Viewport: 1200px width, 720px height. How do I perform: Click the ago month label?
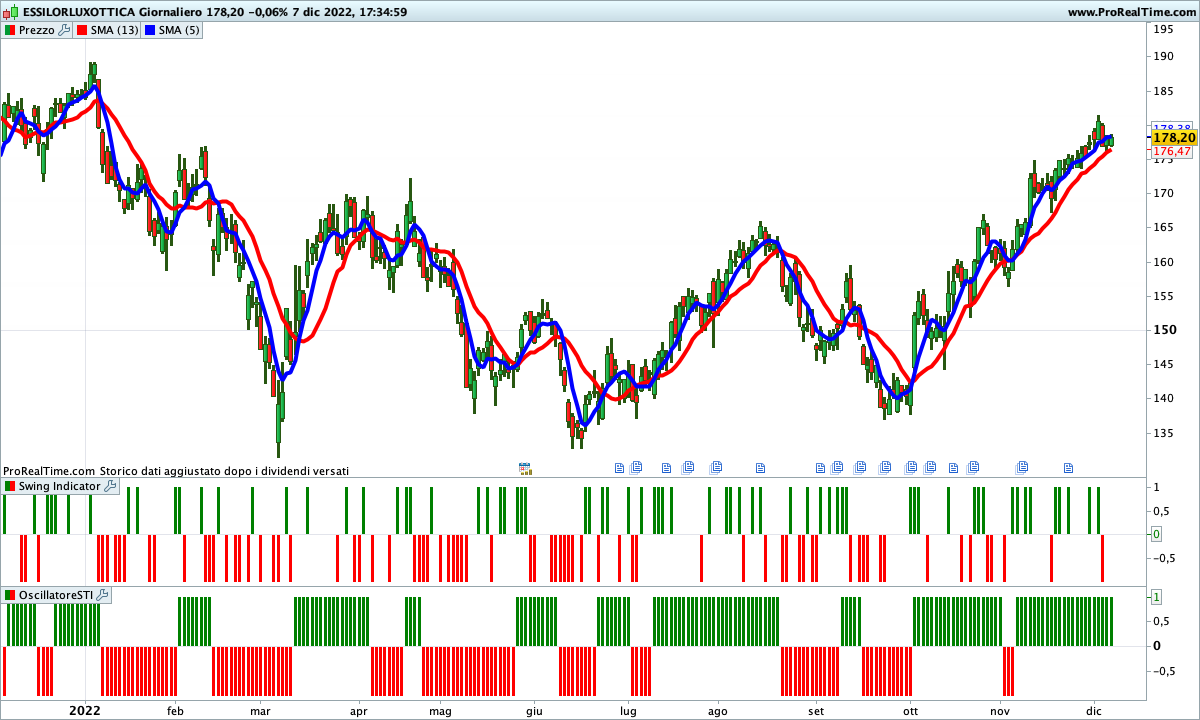click(x=717, y=710)
